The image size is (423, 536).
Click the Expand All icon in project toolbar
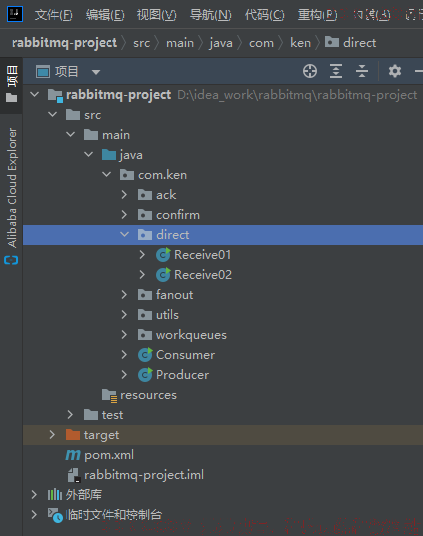point(336,71)
